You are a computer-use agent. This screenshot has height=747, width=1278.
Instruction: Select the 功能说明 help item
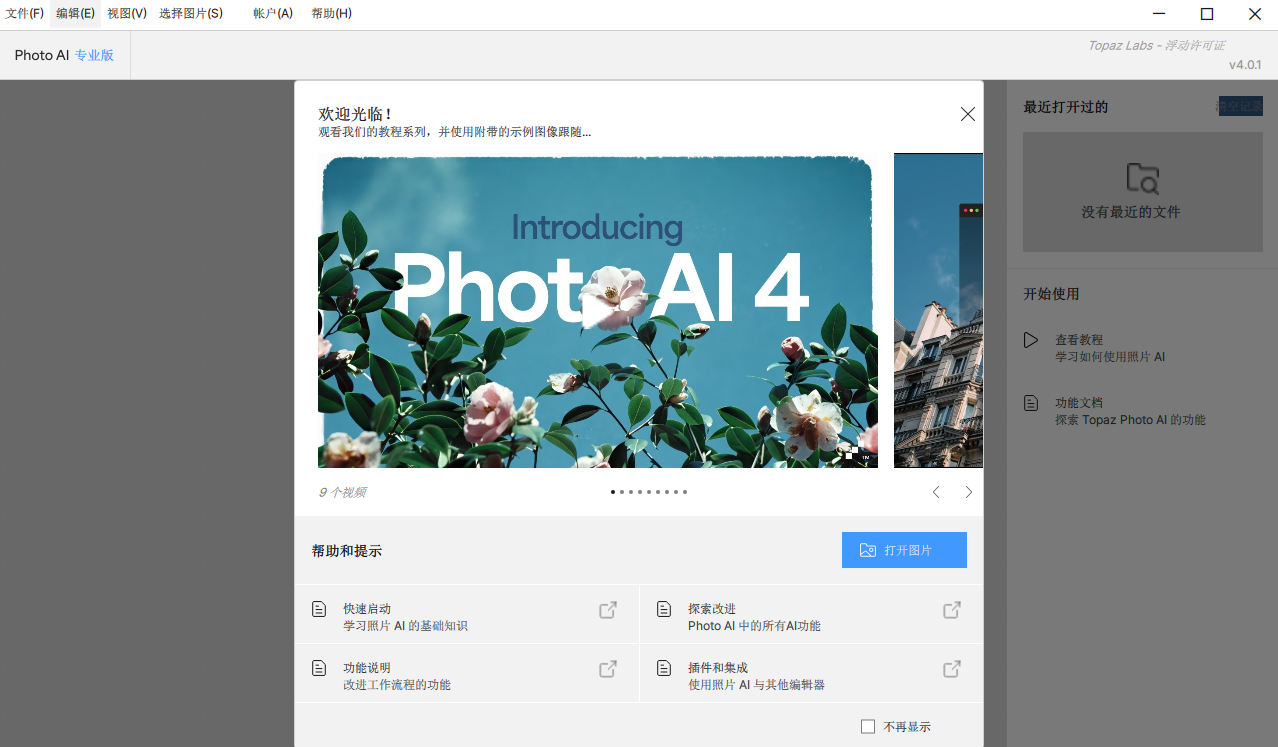tap(467, 673)
